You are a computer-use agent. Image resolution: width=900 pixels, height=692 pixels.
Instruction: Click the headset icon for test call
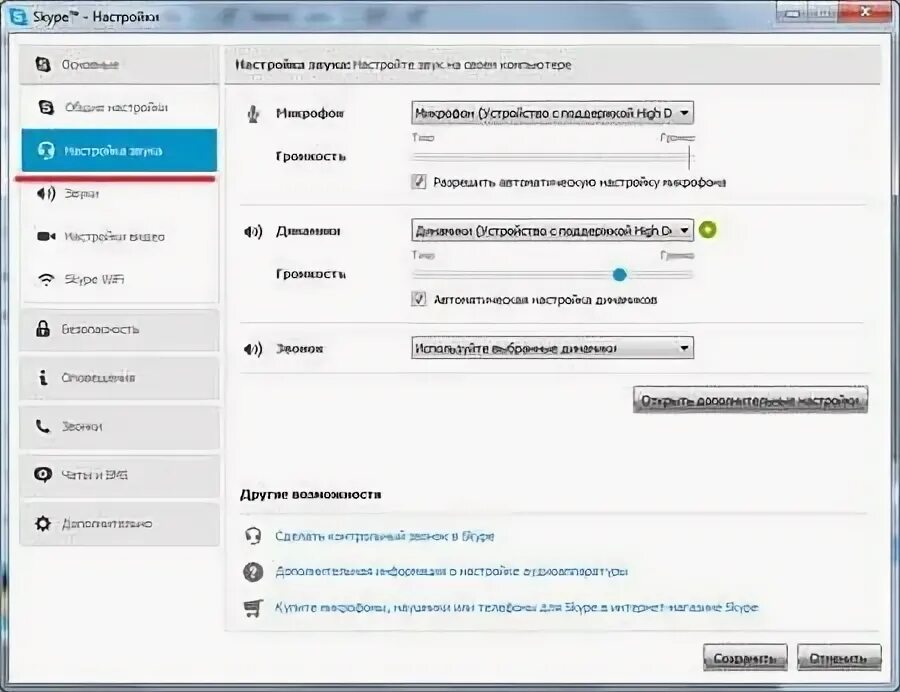253,536
